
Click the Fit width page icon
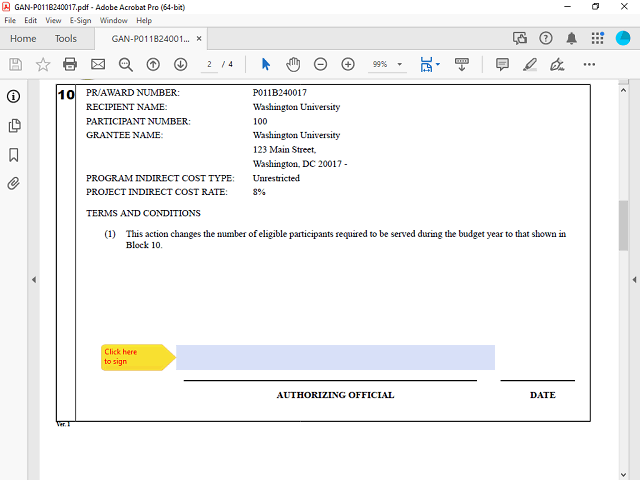point(426,64)
